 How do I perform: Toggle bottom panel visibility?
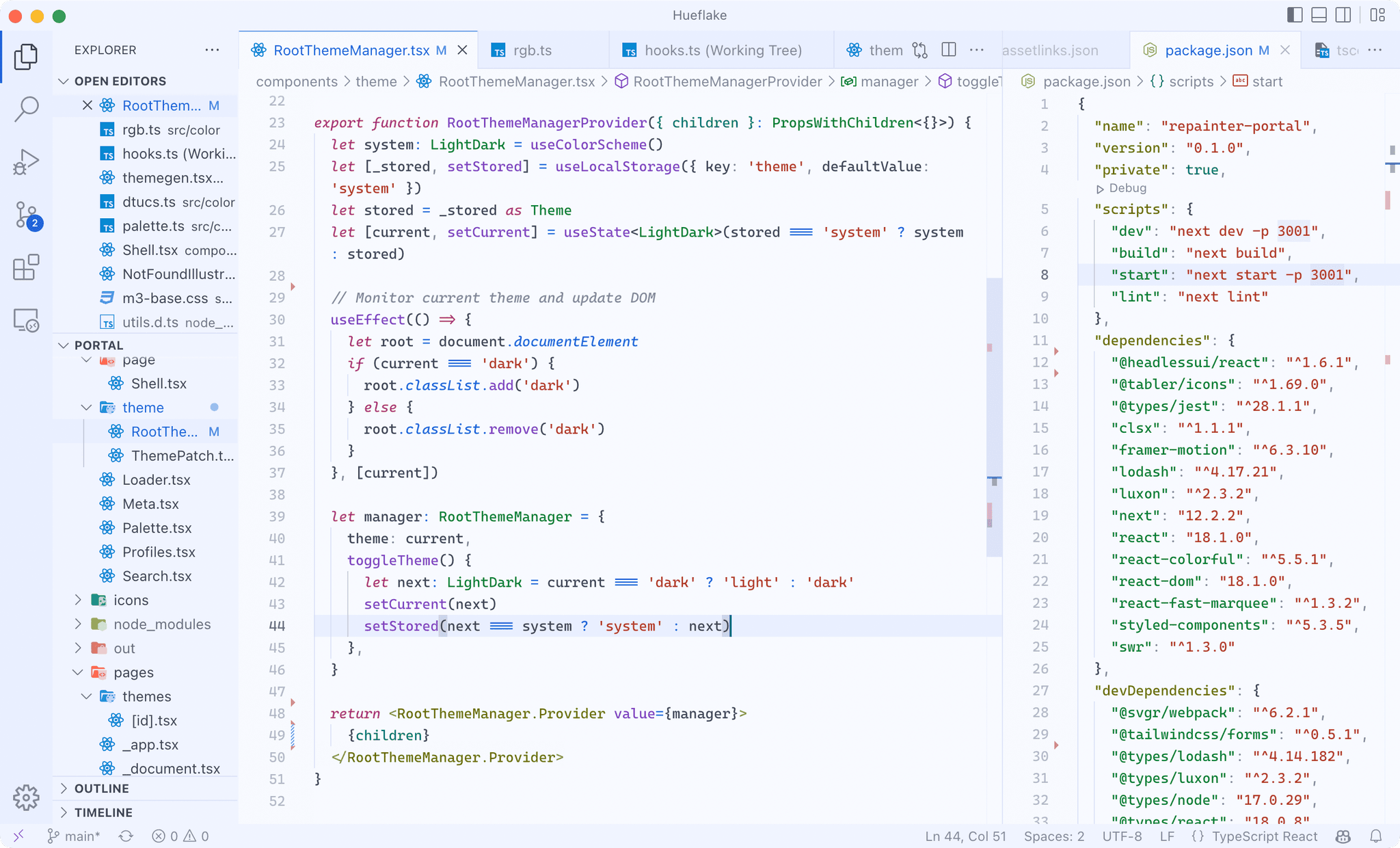1319,15
